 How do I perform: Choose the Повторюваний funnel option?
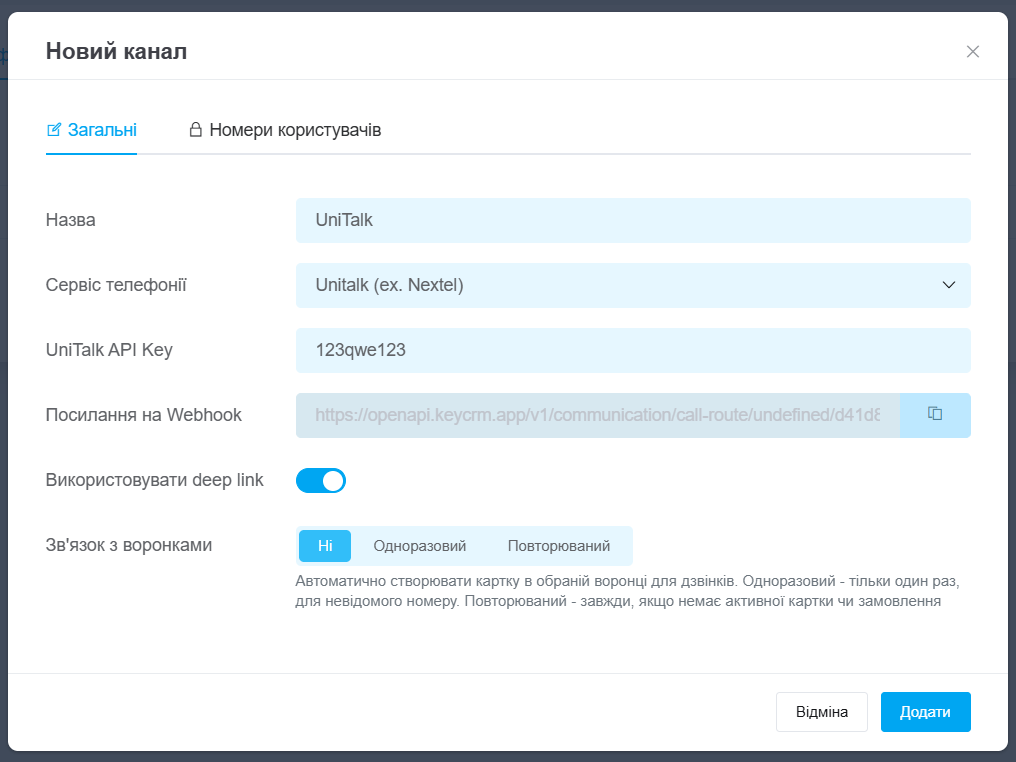click(x=558, y=546)
